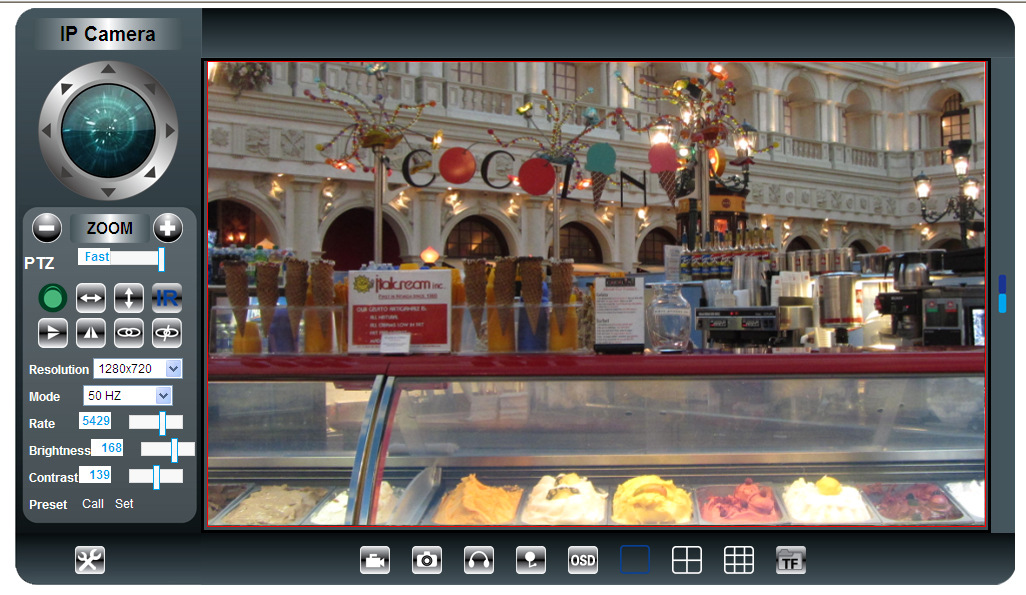This screenshot has width=1026, height=595.
Task: Click the preset Set link
Action: click(124, 504)
